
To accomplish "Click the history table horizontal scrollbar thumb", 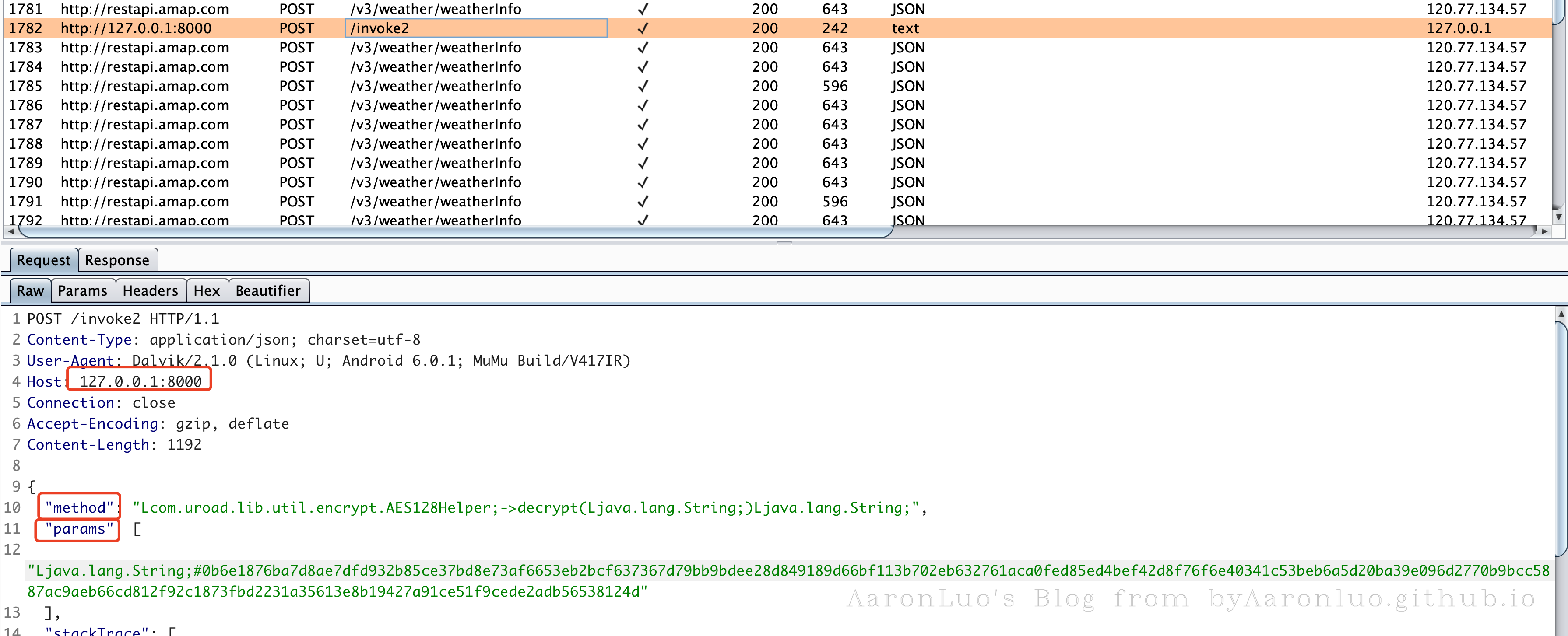I will click(455, 232).
